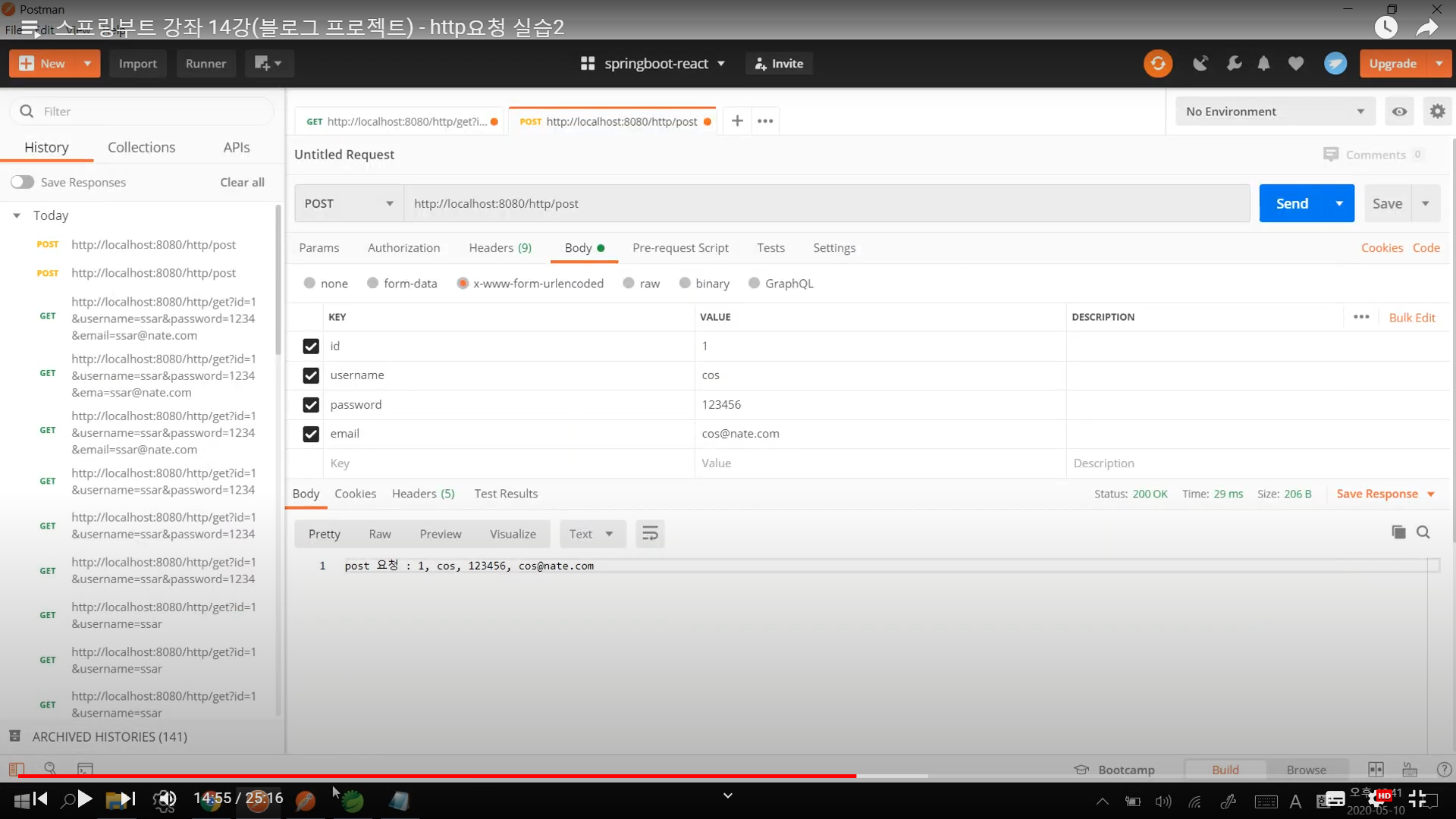Open the POST method dropdown
The width and height of the screenshot is (1456, 819).
pos(349,203)
